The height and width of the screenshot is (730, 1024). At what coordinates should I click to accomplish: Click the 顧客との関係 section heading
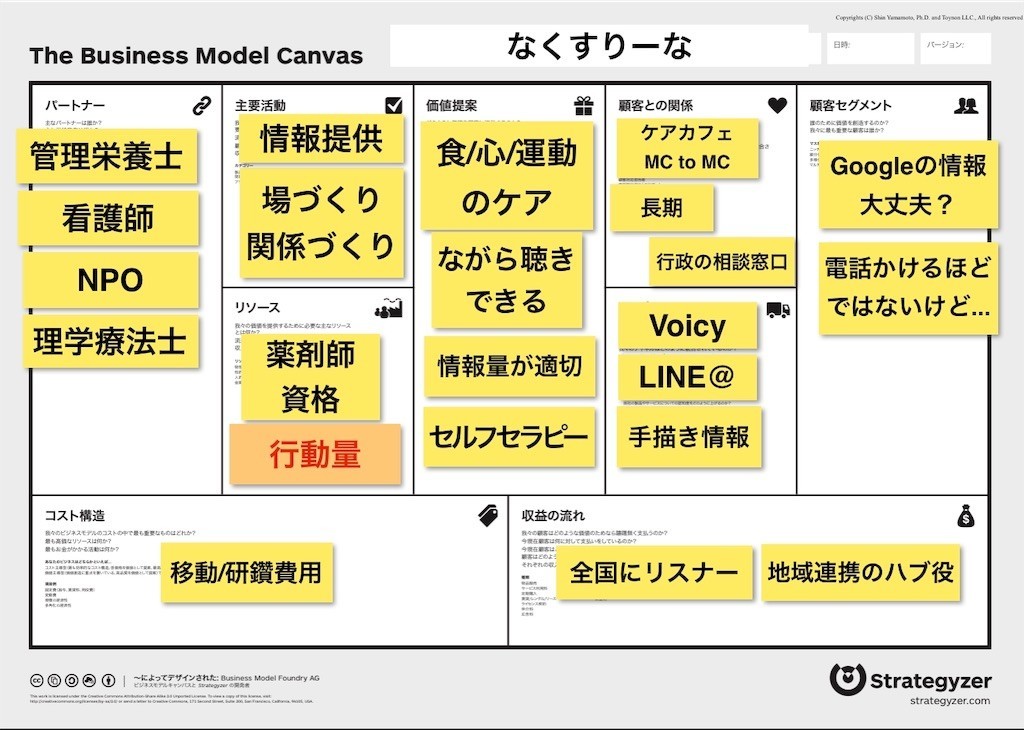coord(655,106)
